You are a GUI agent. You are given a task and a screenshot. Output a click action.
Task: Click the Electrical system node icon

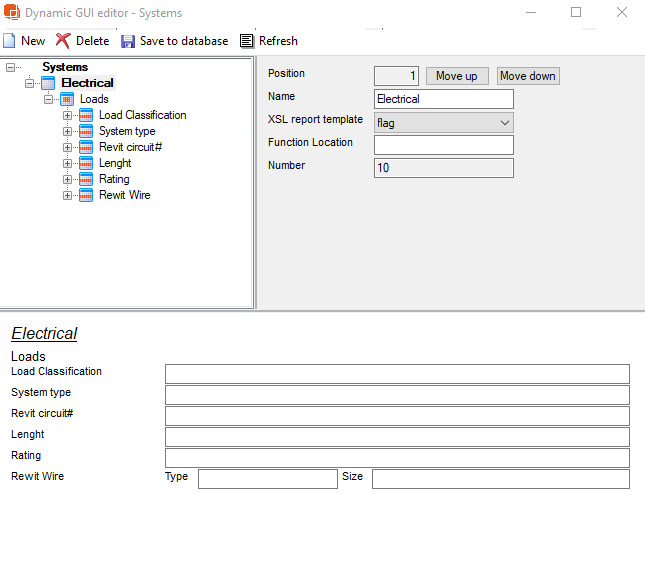coord(49,83)
